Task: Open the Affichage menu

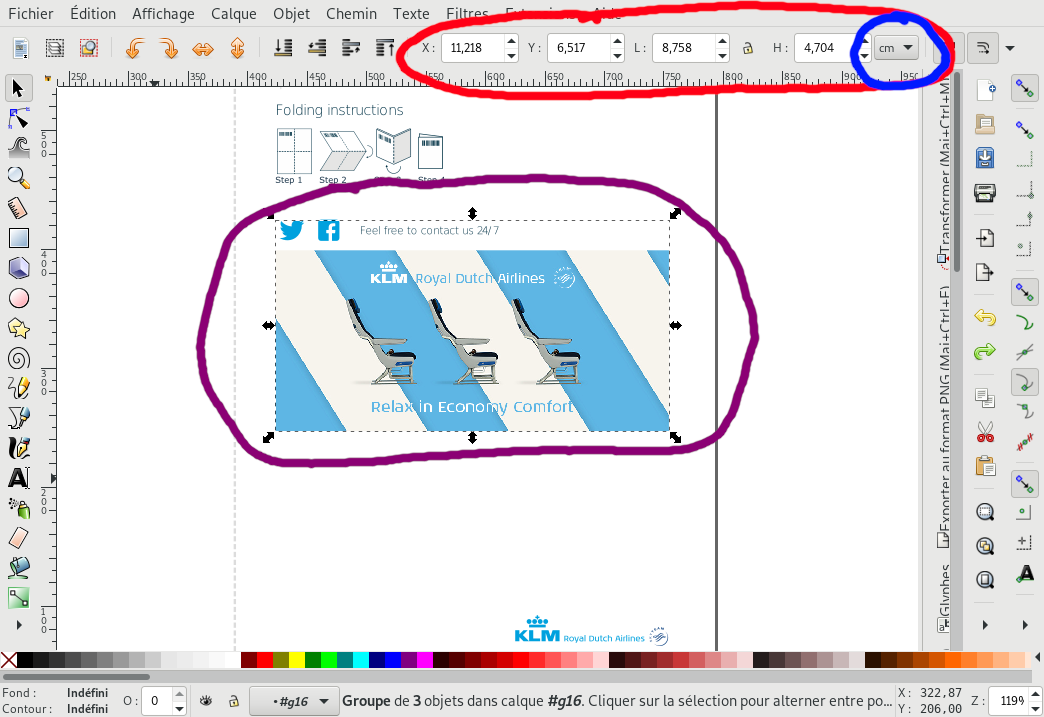Action: (x=163, y=13)
